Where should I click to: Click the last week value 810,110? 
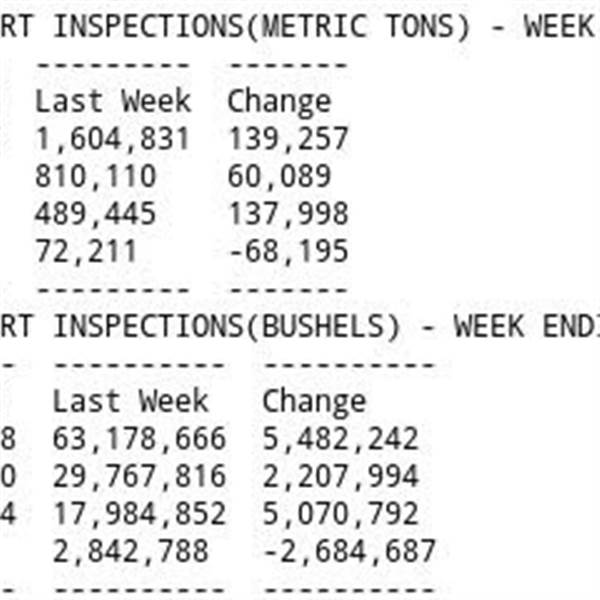coord(96,176)
